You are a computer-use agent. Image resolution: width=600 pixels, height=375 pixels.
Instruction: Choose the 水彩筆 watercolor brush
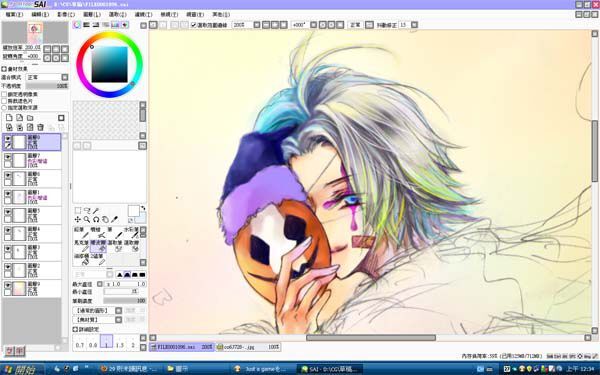click(131, 232)
